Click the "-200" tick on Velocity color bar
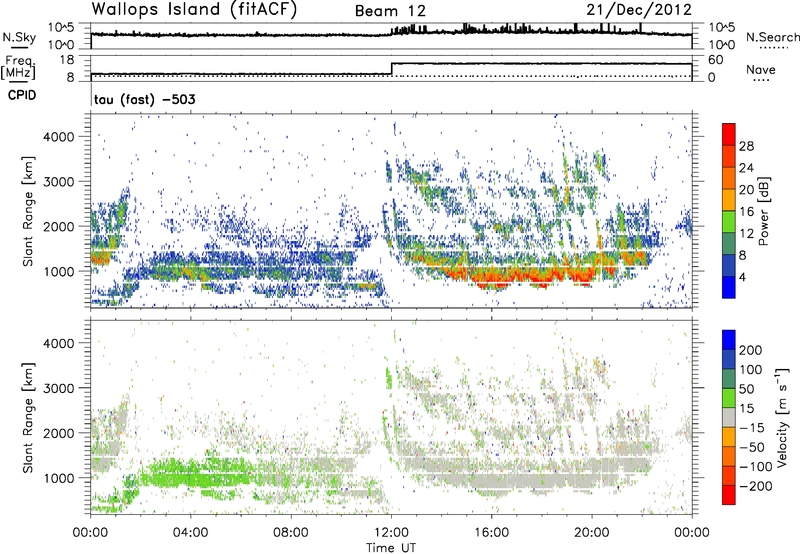The width and height of the screenshot is (800, 554). 755,486
